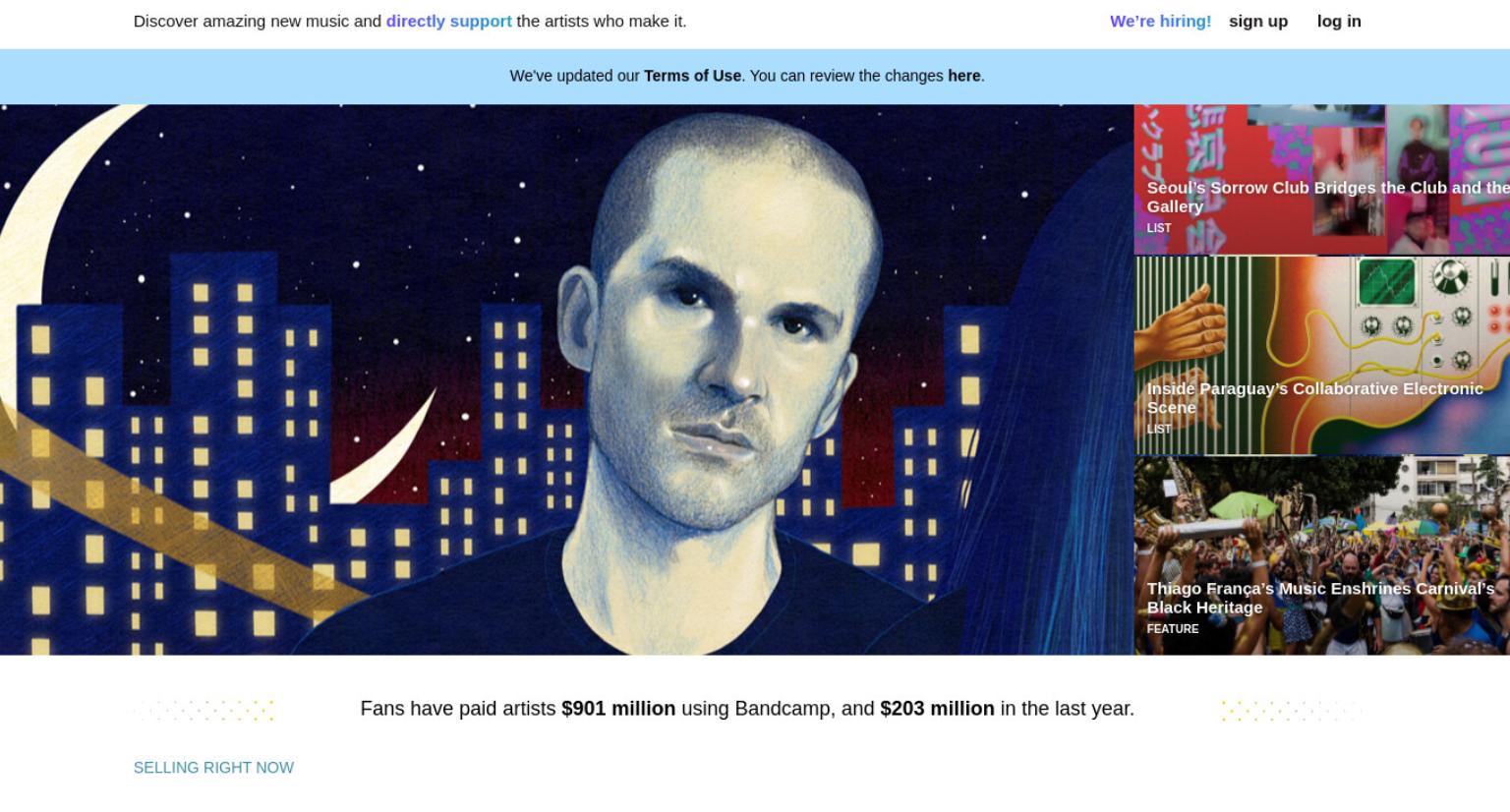1510x812 pixels.
Task: Click the sign up button
Action: (1257, 21)
